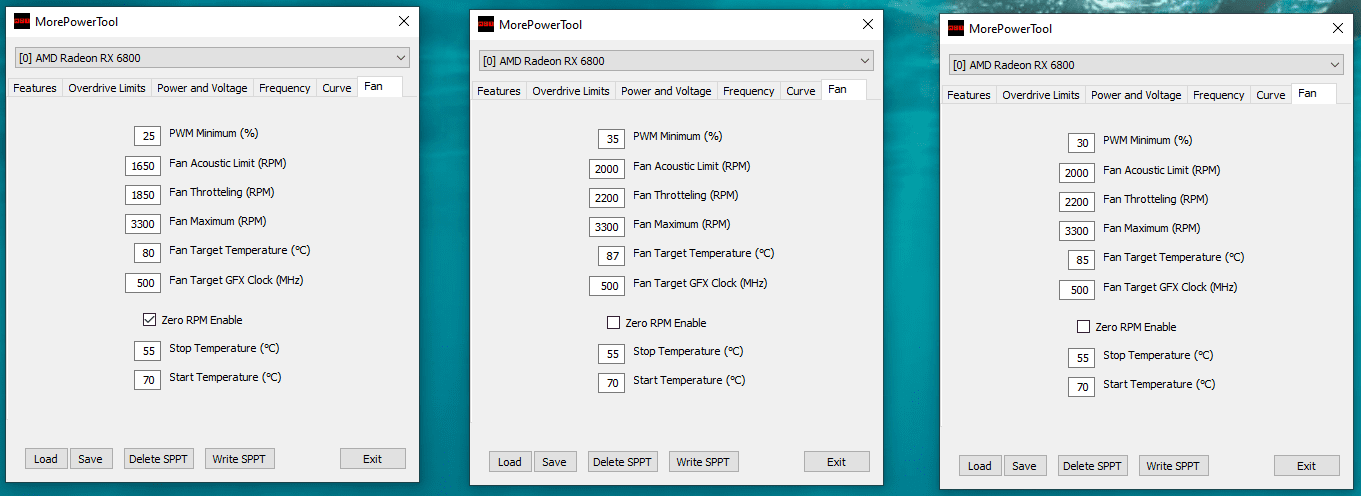The height and width of the screenshot is (496, 1361).
Task: Click Save button in middle window
Action: coord(555,462)
